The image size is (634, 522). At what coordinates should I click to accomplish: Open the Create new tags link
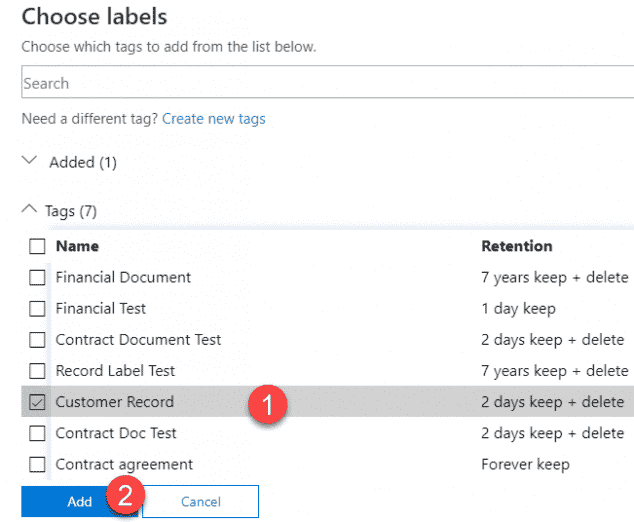pos(213,119)
